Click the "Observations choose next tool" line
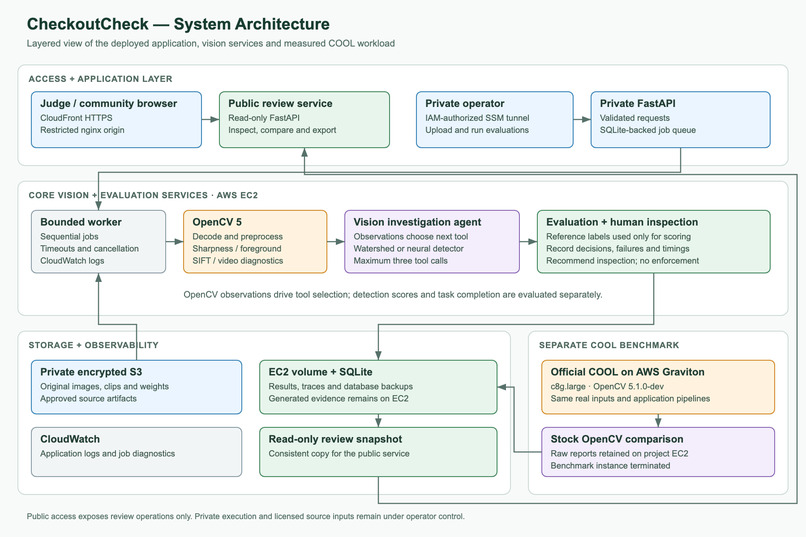 [x=411, y=237]
